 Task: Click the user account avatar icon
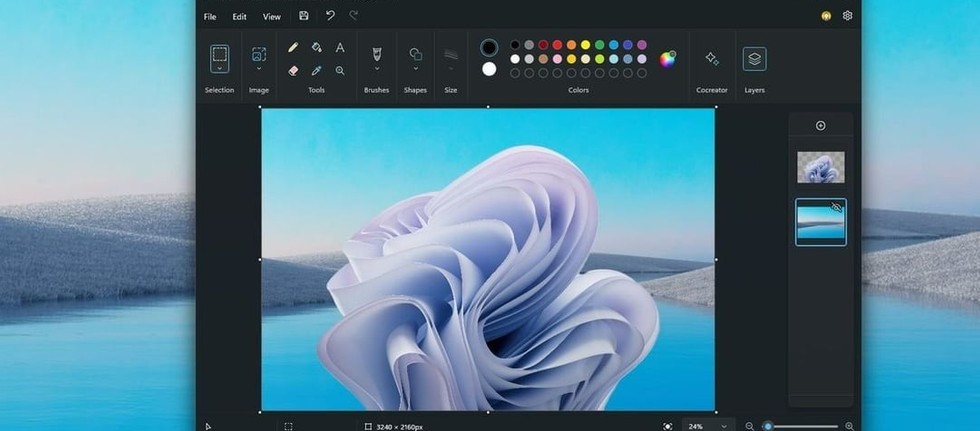click(x=826, y=16)
